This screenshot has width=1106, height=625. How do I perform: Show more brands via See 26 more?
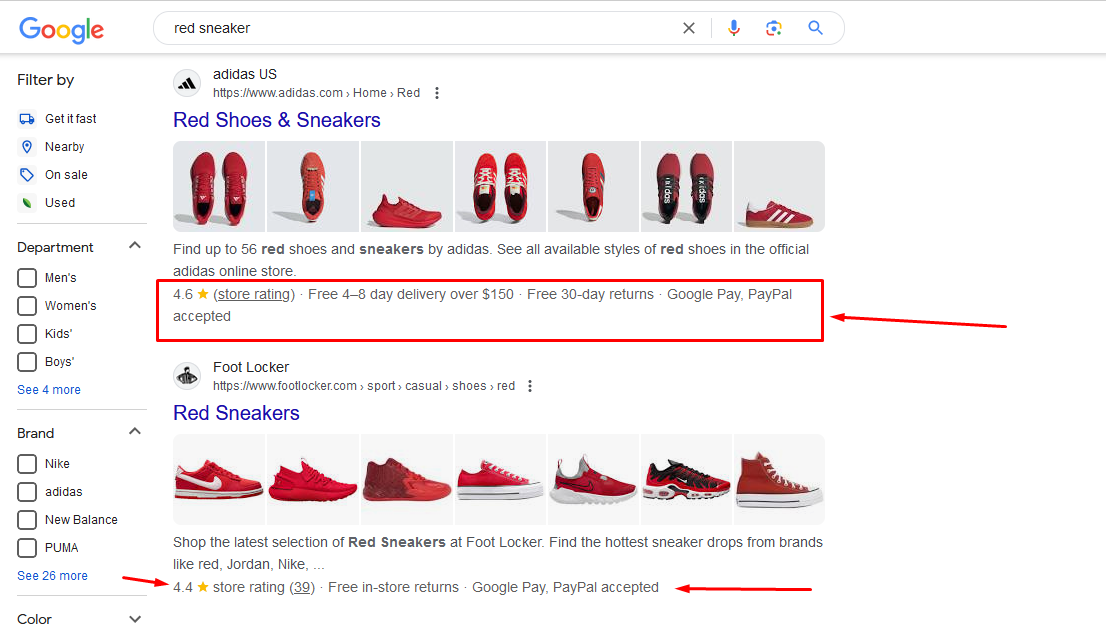[x=52, y=576]
